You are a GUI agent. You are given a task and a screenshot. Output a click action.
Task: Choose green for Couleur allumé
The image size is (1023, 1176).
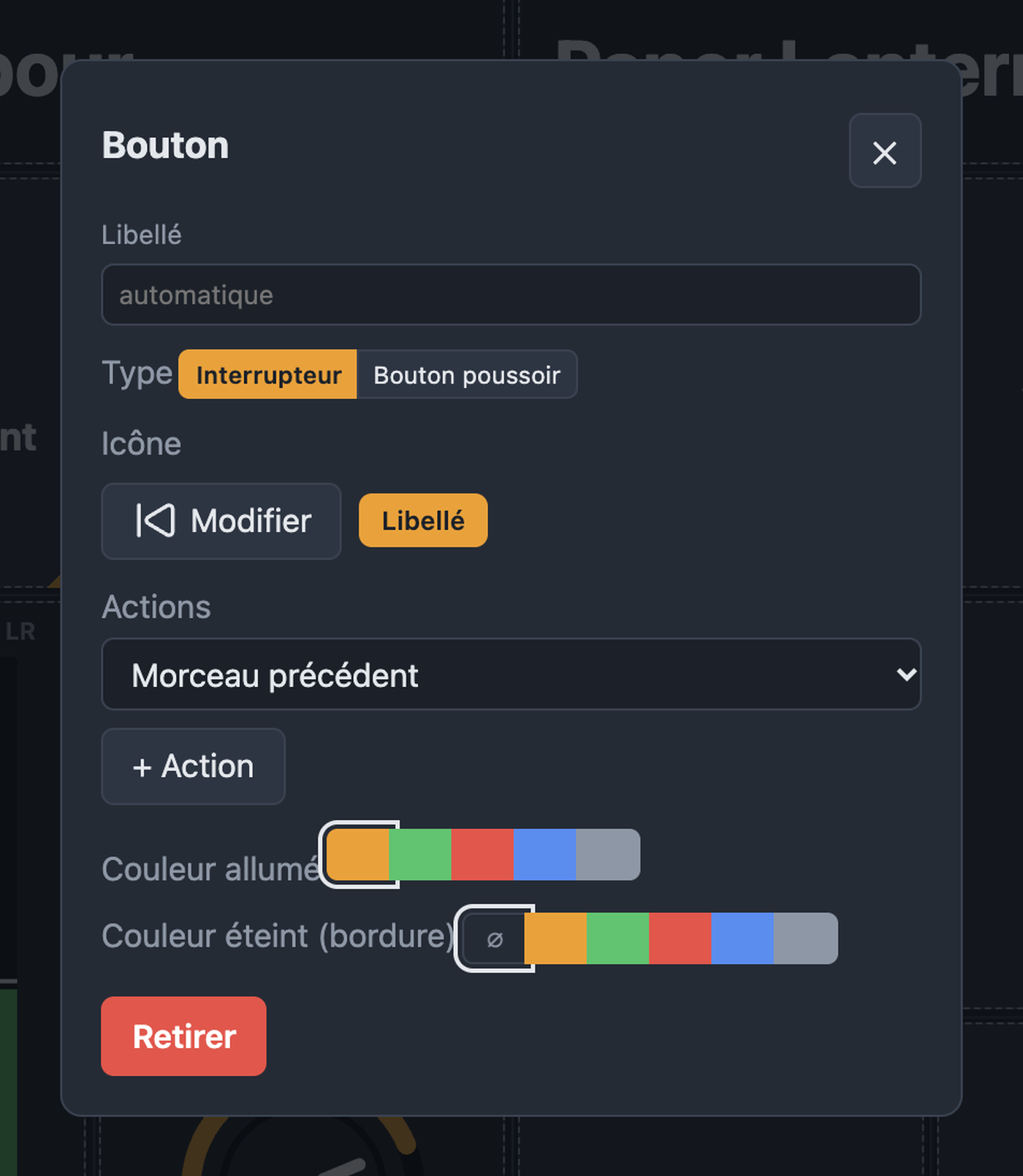tap(420, 854)
